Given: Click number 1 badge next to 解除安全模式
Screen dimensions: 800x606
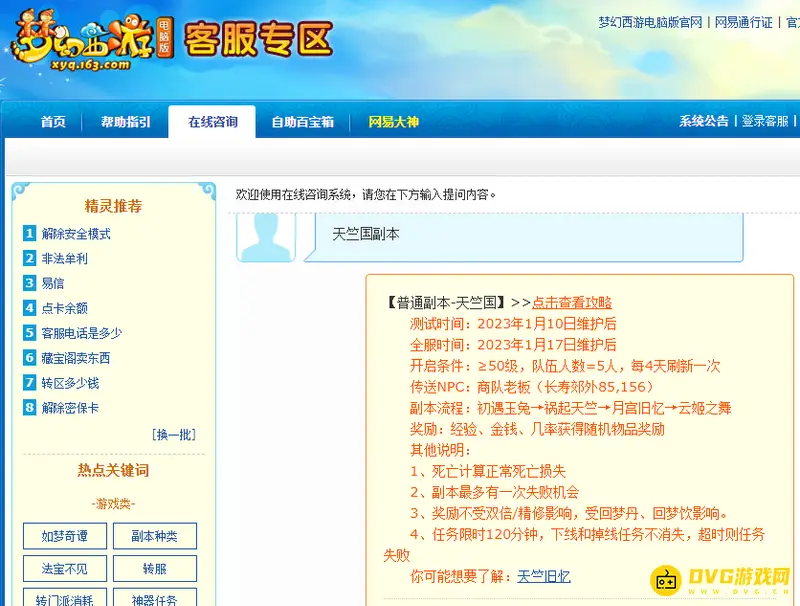Looking at the screenshot, I should tap(30, 234).
